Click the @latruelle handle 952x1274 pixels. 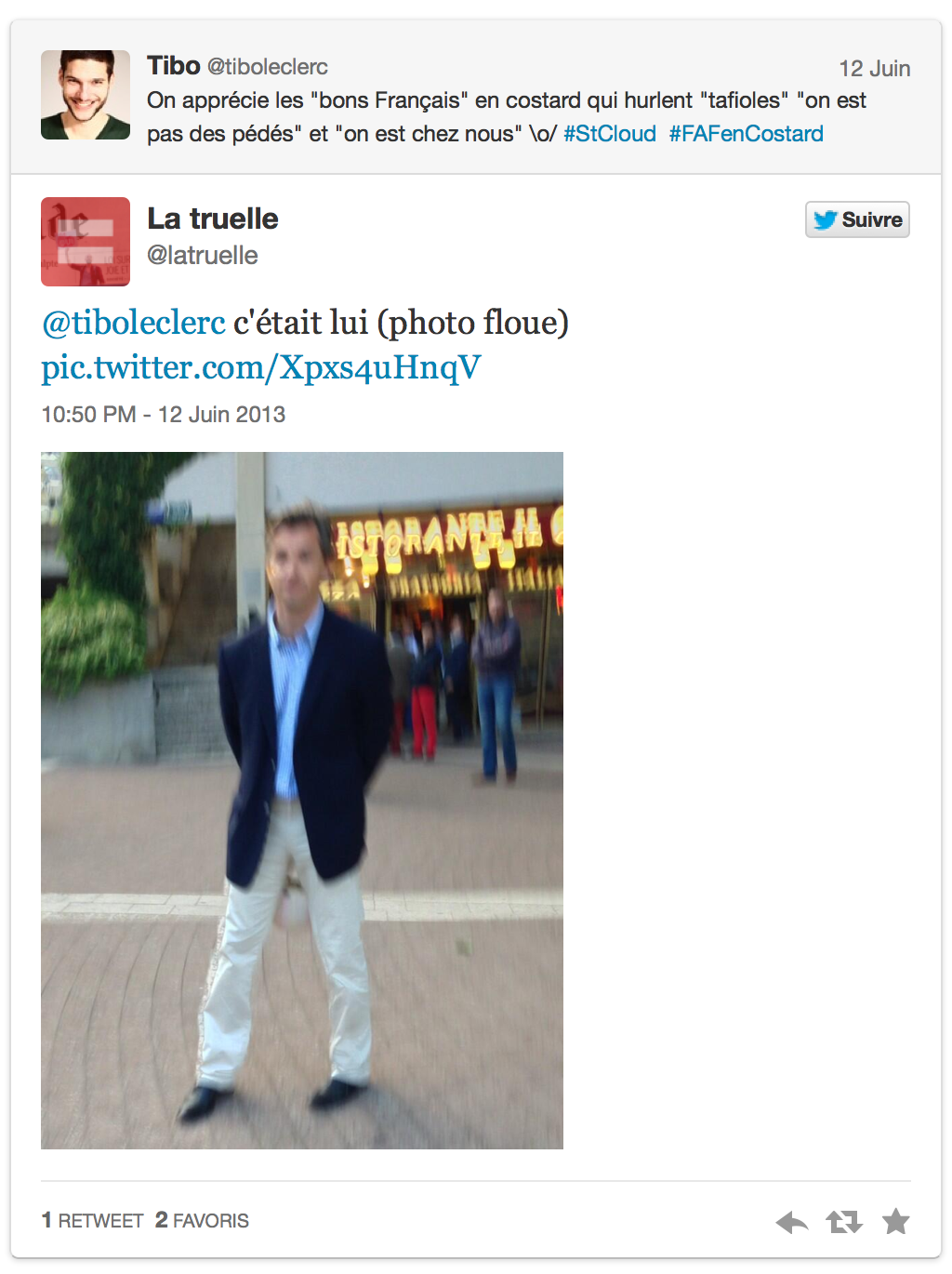[203, 255]
